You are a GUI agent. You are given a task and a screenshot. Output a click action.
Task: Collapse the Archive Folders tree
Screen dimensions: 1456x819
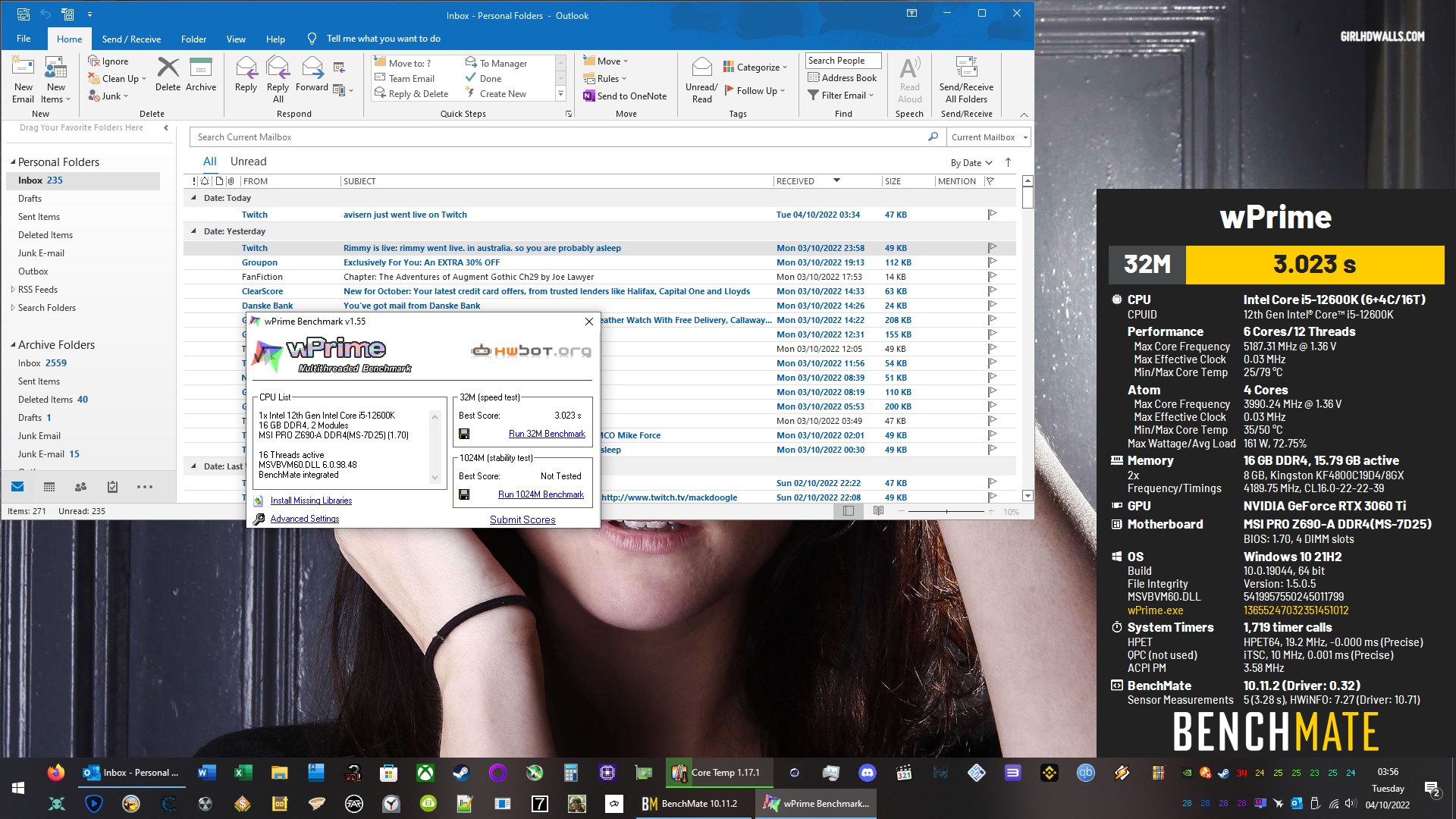[13, 345]
